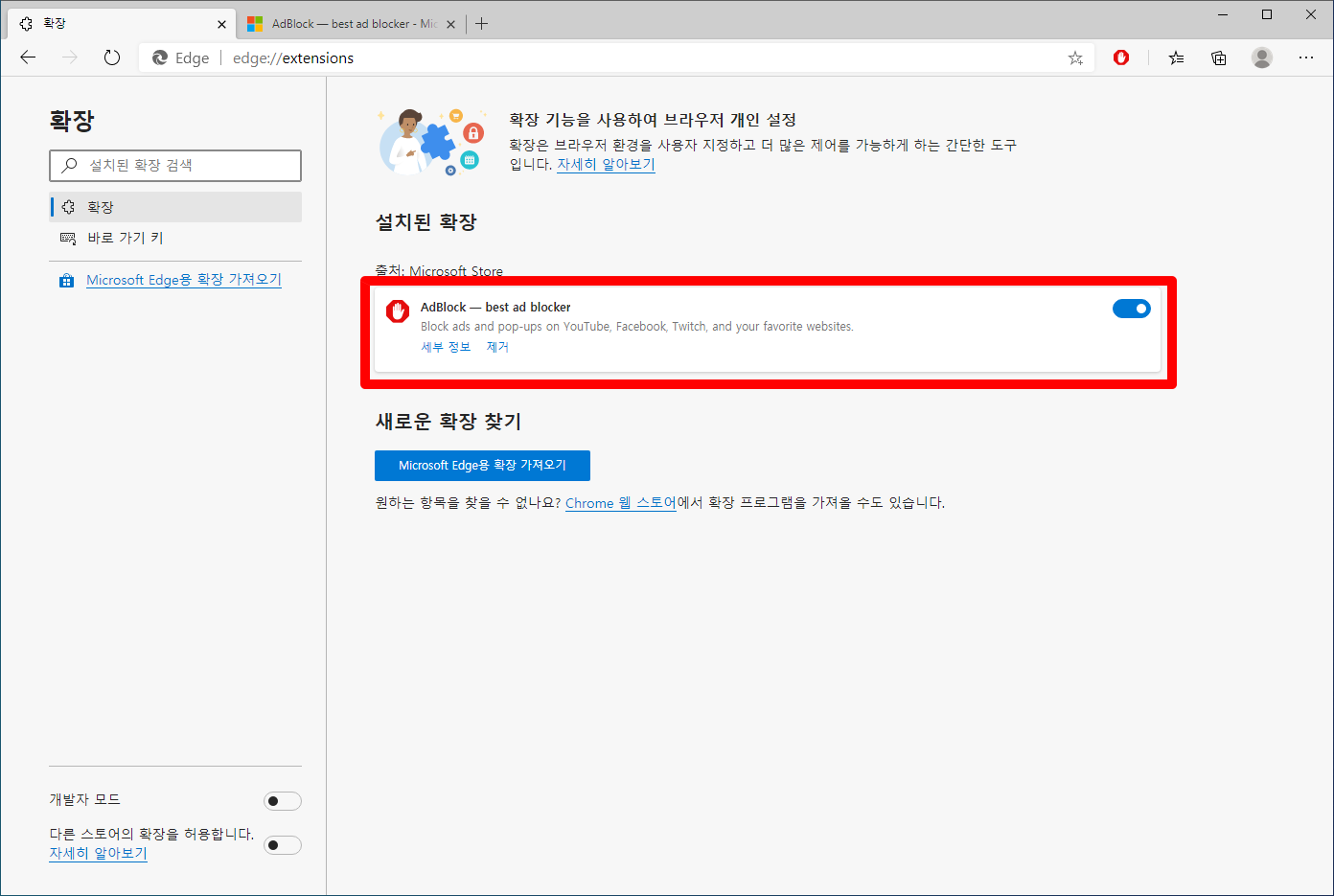Go back using the browser back arrow
Image resolution: width=1334 pixels, height=896 pixels.
coord(28,57)
